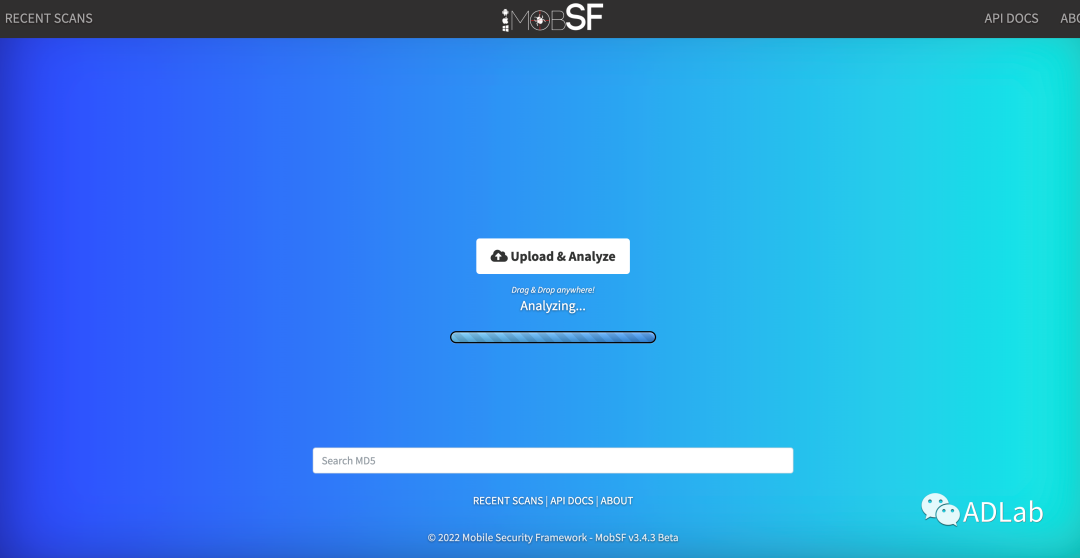The height and width of the screenshot is (558, 1080).
Task: Open RECENT SCANS in the top navigation bar
Action: tap(48, 19)
